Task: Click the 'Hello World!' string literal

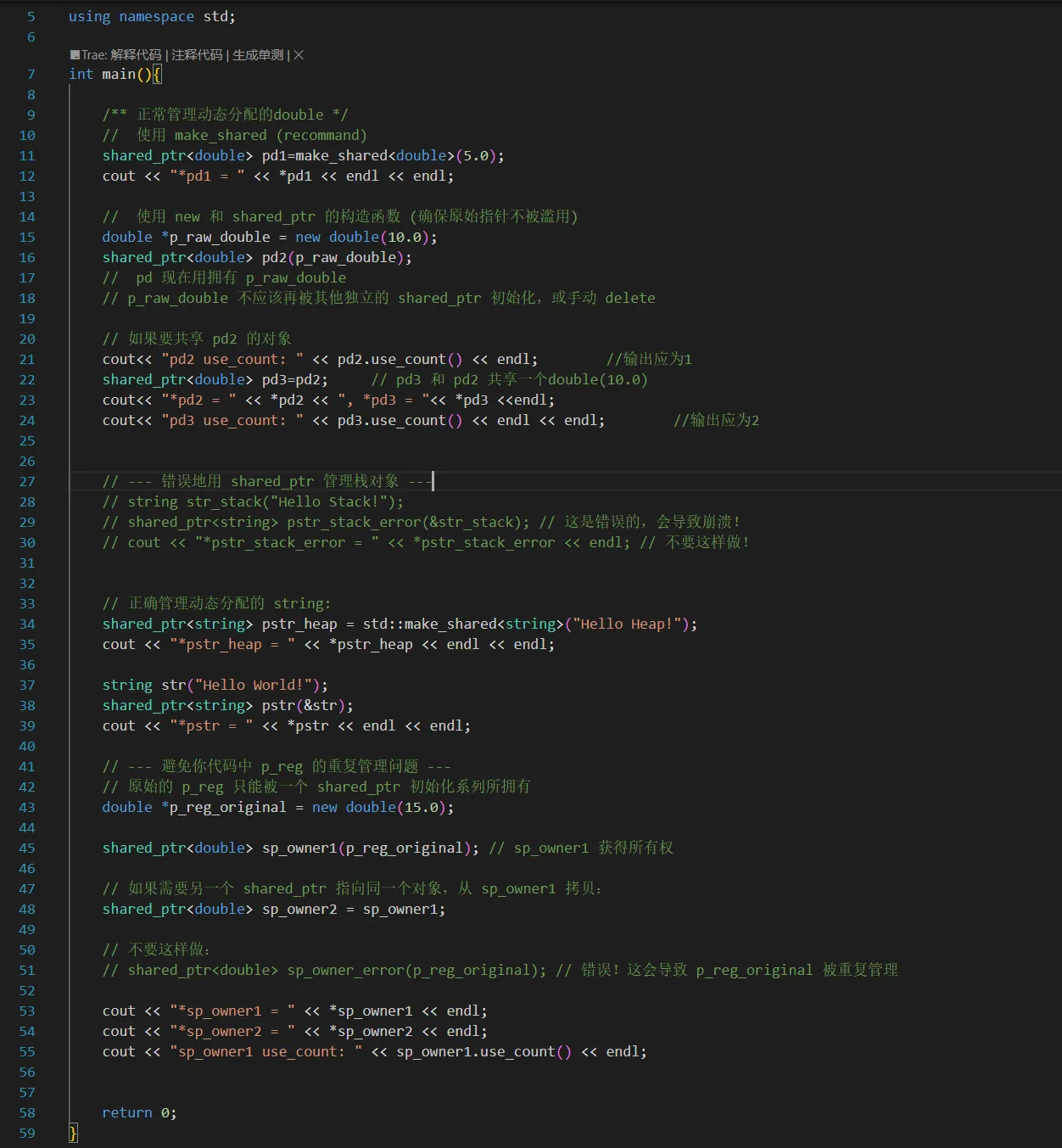Action: tap(257, 686)
